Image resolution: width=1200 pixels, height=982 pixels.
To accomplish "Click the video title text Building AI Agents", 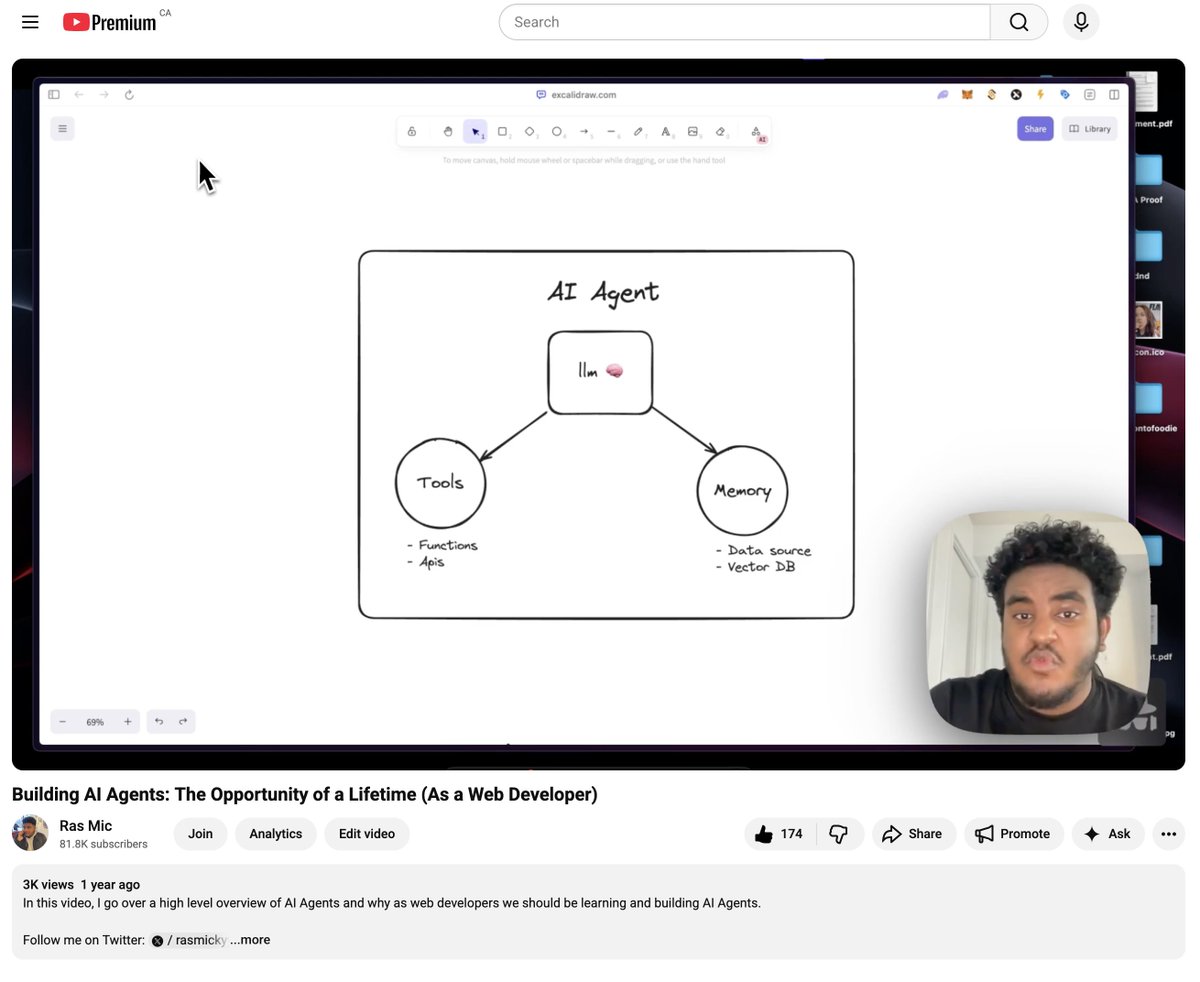I will coord(304,795).
